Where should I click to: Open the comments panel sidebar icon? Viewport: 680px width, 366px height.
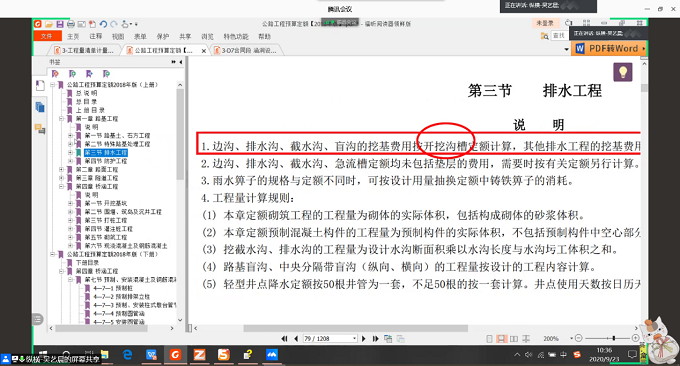tap(40, 128)
